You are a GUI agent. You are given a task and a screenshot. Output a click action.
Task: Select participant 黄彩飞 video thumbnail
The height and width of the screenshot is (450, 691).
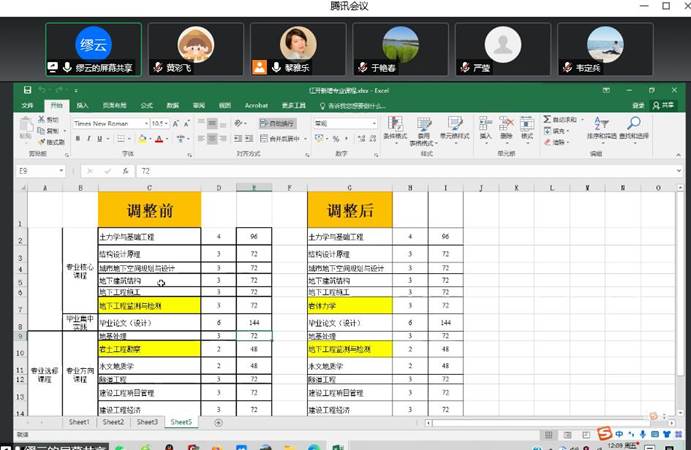(196, 49)
